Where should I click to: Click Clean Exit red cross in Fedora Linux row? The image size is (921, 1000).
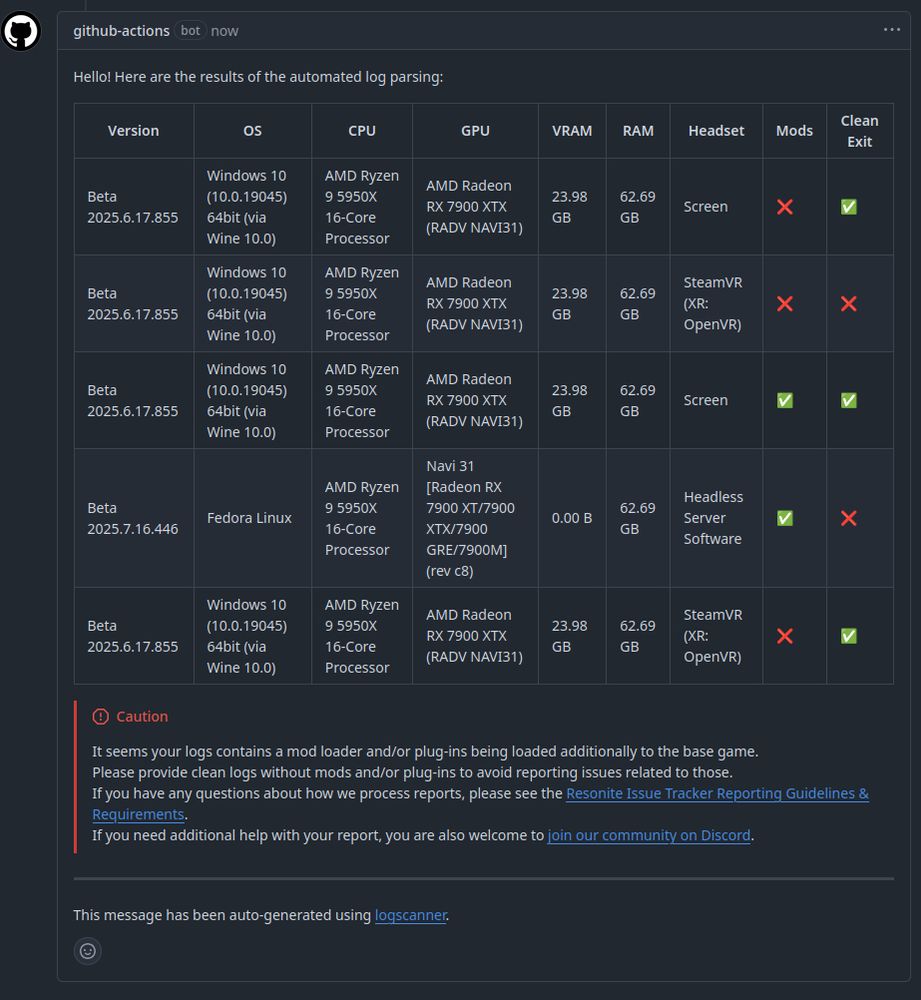coord(849,518)
